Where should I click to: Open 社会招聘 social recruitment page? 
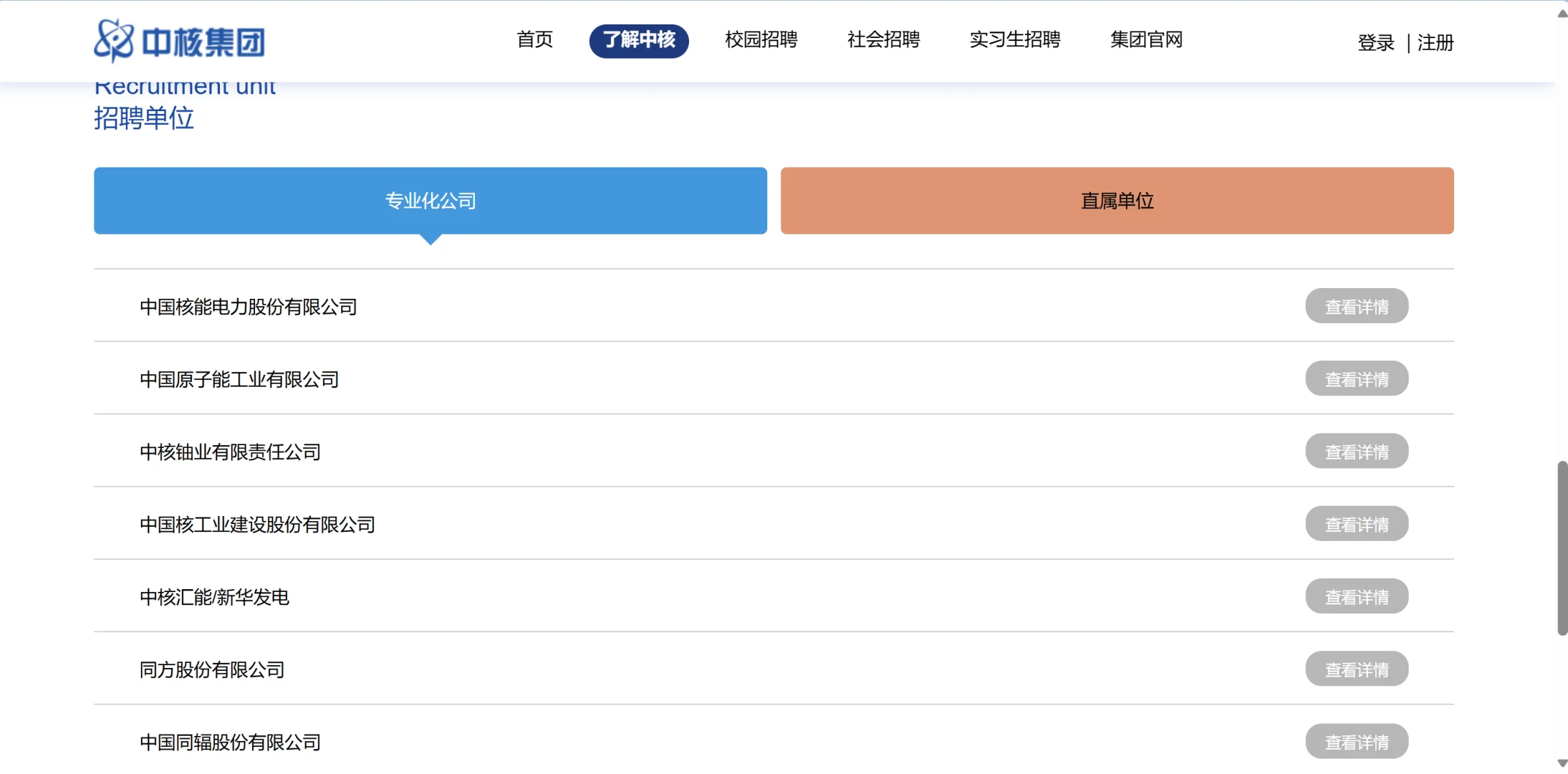883,39
